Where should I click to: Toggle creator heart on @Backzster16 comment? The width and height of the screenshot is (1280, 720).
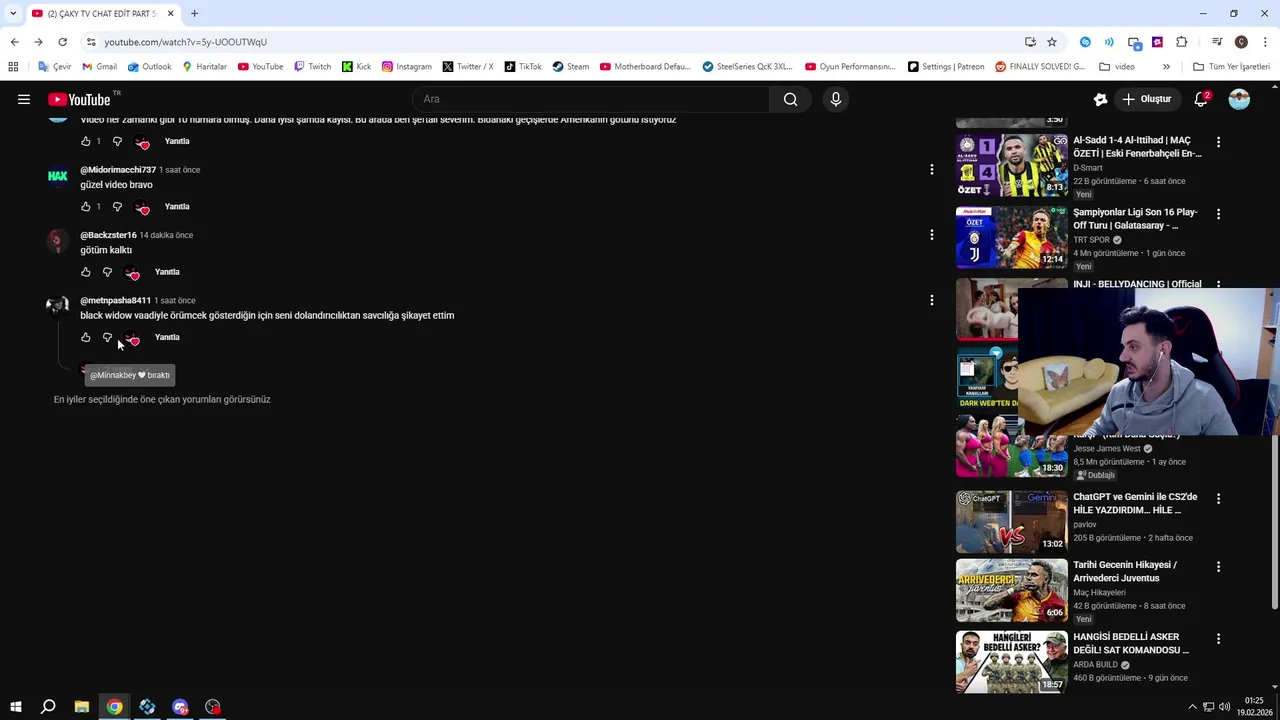[132, 273]
